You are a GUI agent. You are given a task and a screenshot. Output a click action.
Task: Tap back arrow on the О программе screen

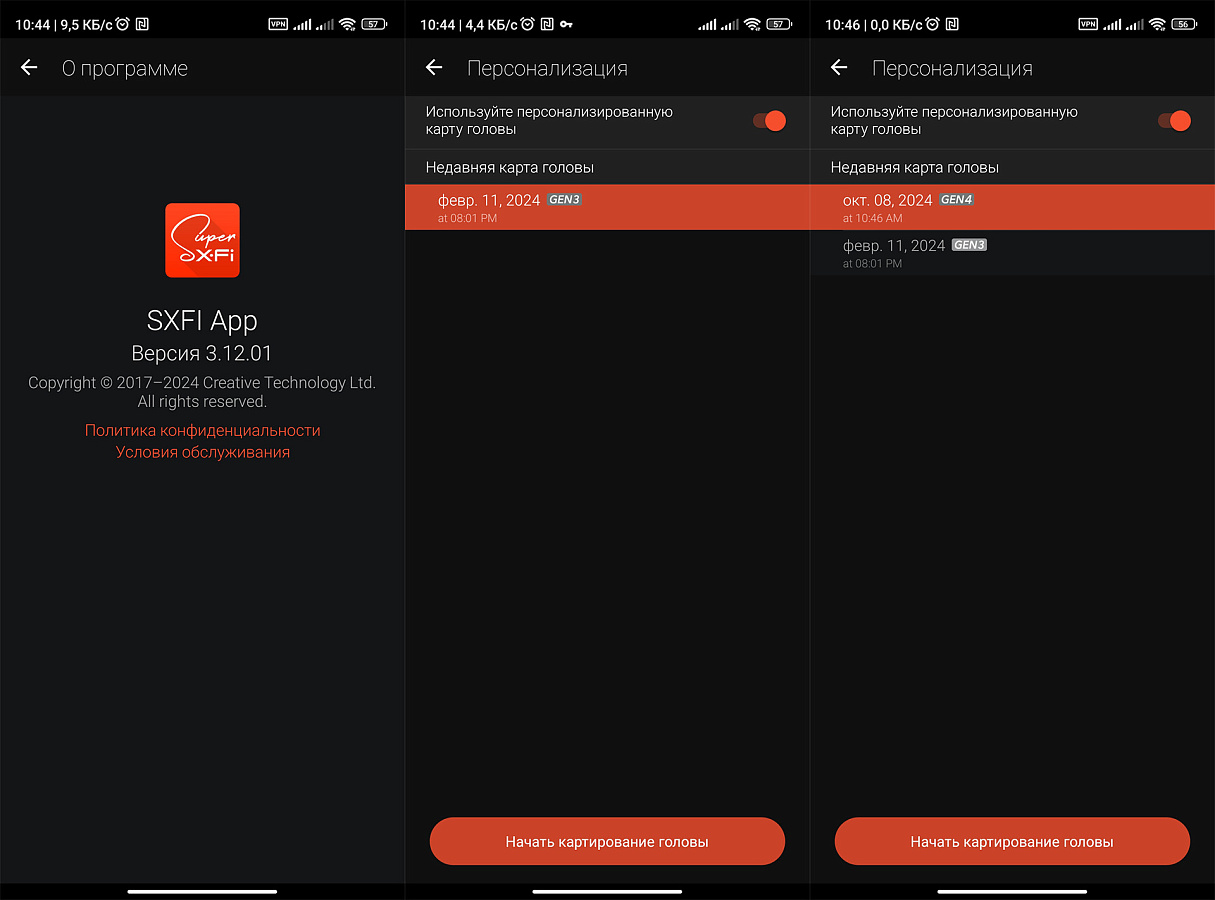pos(29,68)
